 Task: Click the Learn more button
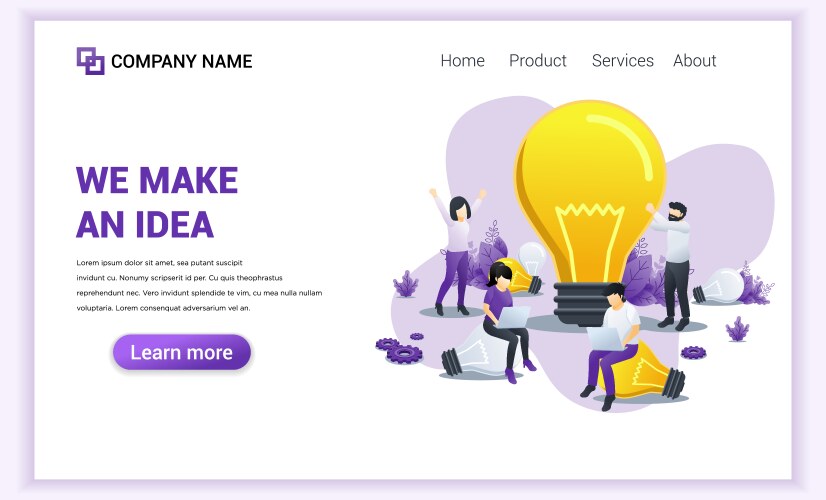pyautogui.click(x=182, y=352)
